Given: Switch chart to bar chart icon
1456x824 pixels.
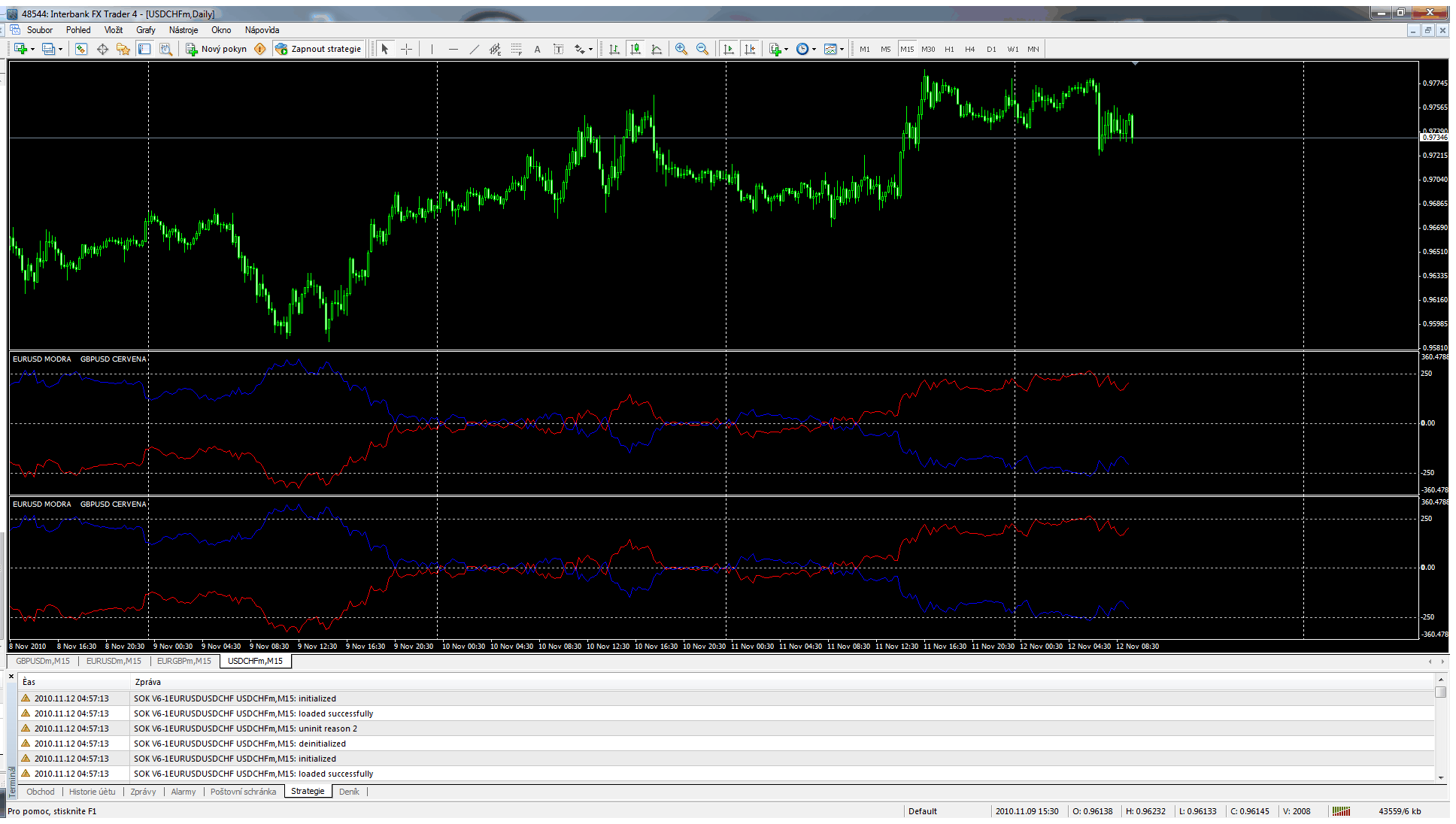Looking at the screenshot, I should (x=614, y=49).
